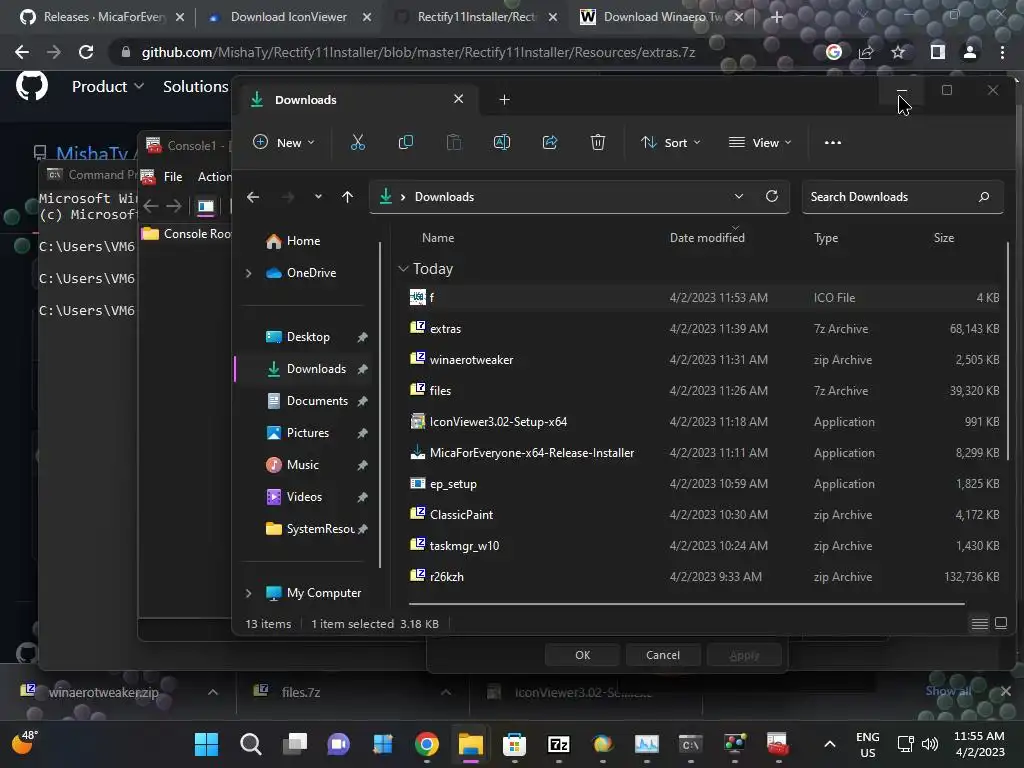This screenshot has width=1024, height=768.
Task: Click the Chrome address bar URL
Action: pyautogui.click(x=418, y=52)
